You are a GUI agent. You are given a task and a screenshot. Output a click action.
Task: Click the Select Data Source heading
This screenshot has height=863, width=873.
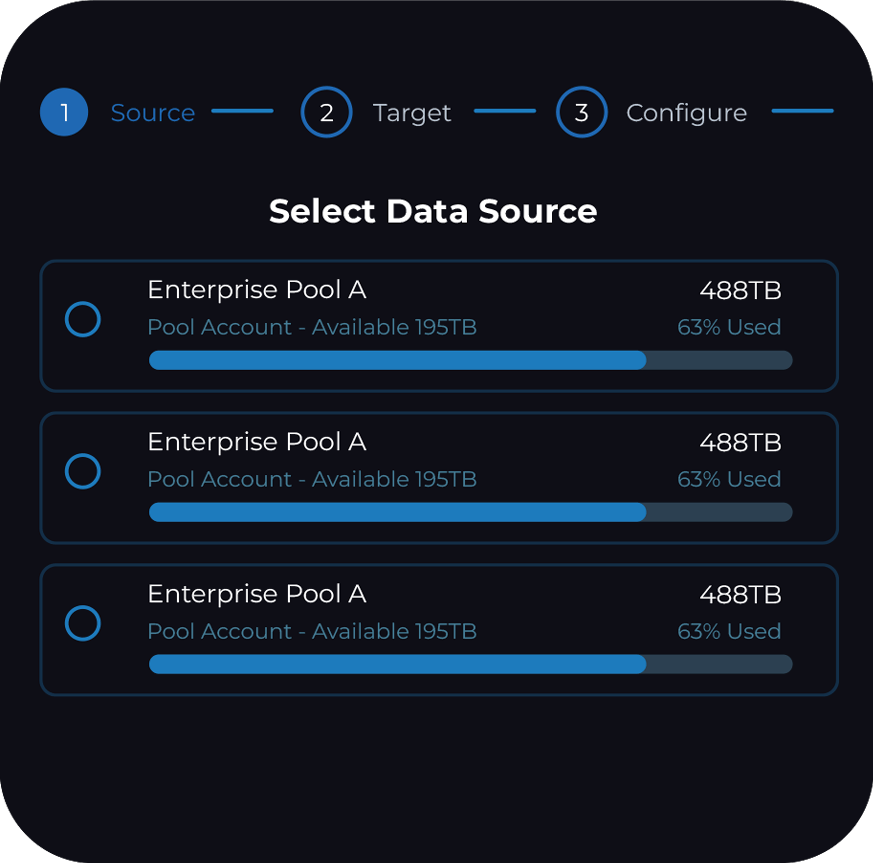433,212
